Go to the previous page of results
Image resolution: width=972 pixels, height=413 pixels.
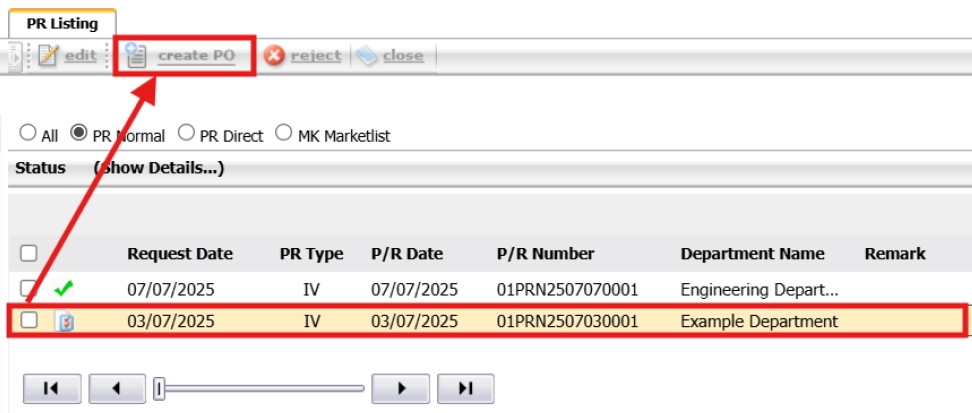(x=117, y=388)
